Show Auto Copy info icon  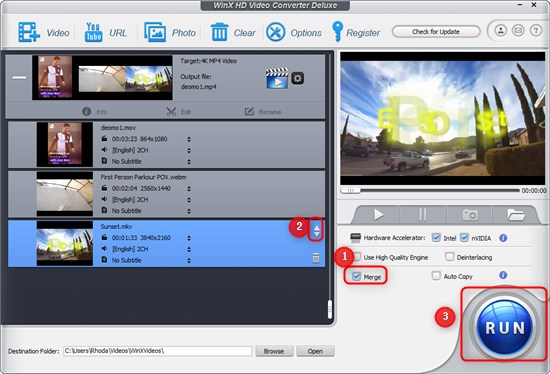[503, 275]
